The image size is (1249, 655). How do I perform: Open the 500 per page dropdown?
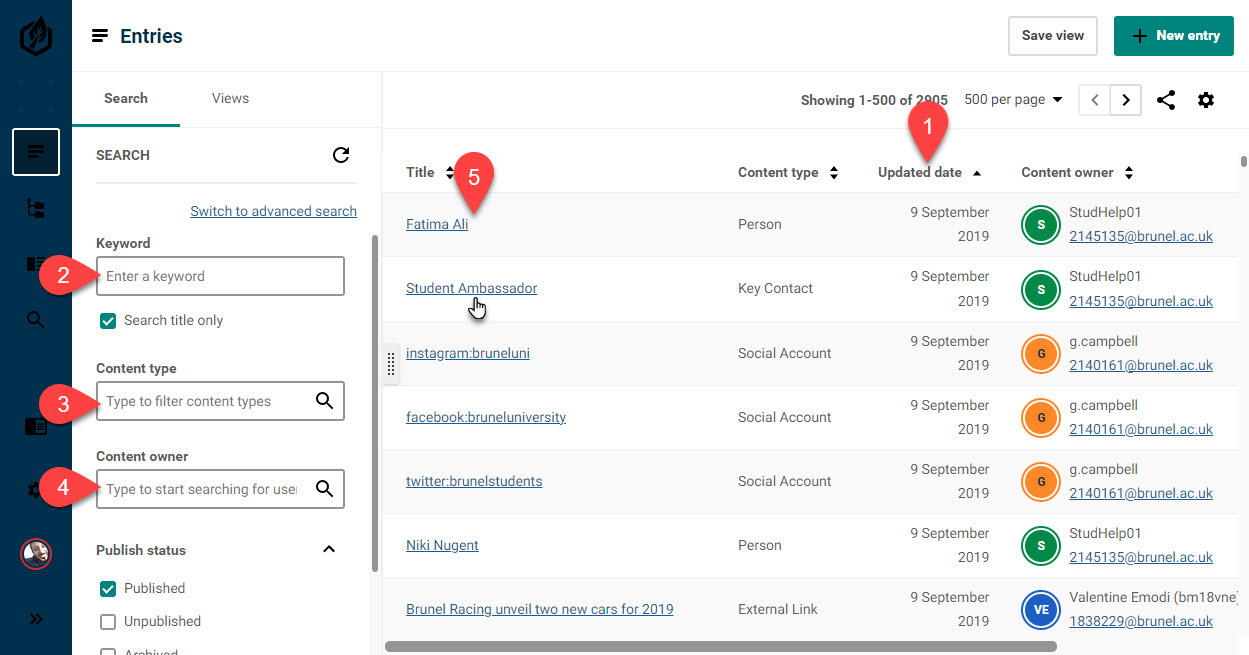[x=1013, y=100]
